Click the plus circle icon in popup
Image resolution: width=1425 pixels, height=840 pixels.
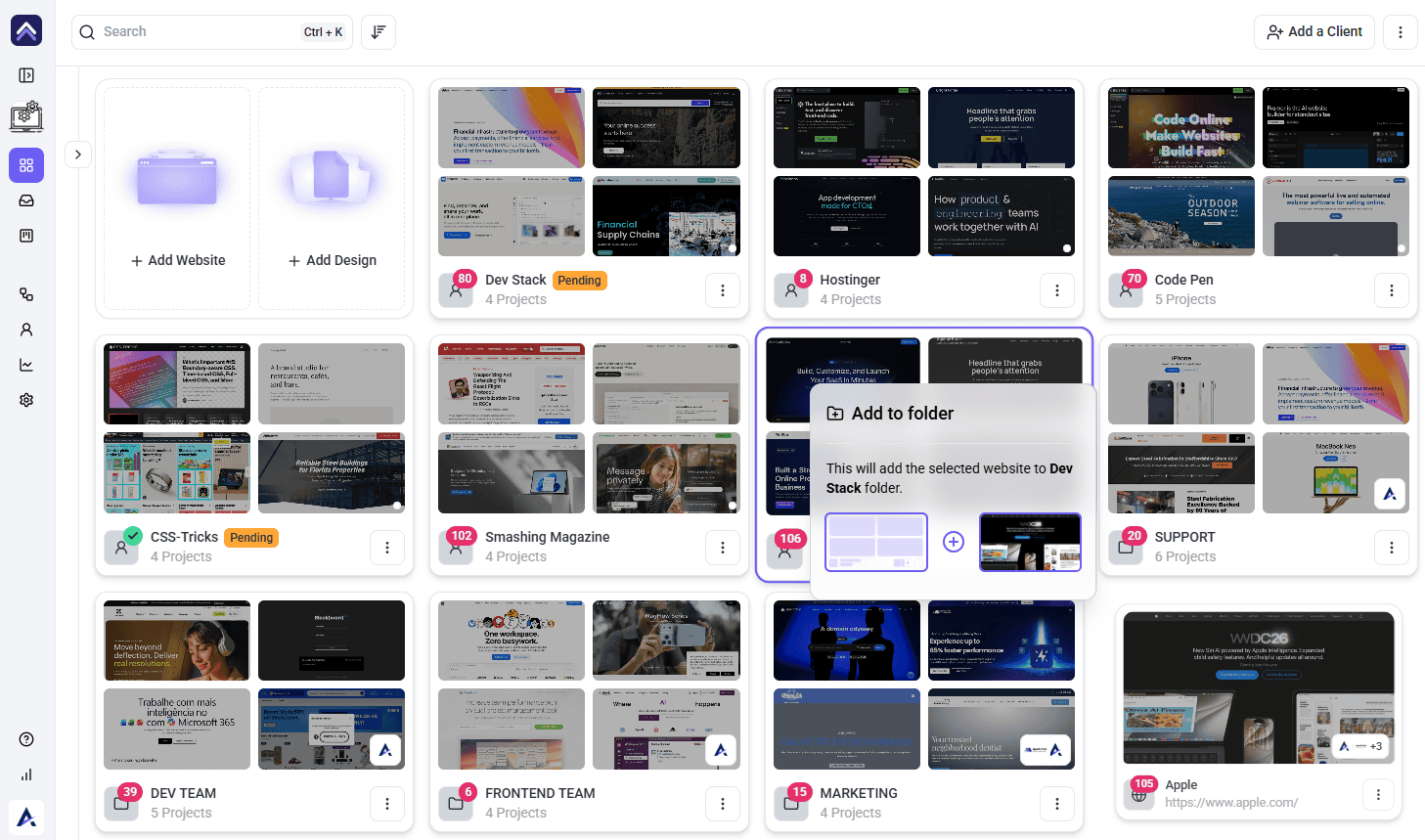coord(954,542)
